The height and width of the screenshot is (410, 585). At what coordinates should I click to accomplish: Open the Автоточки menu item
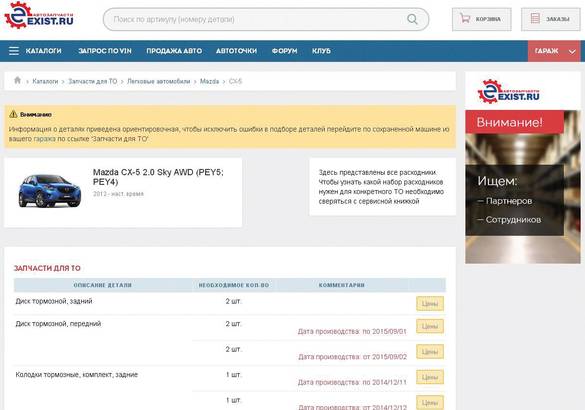coord(237,51)
